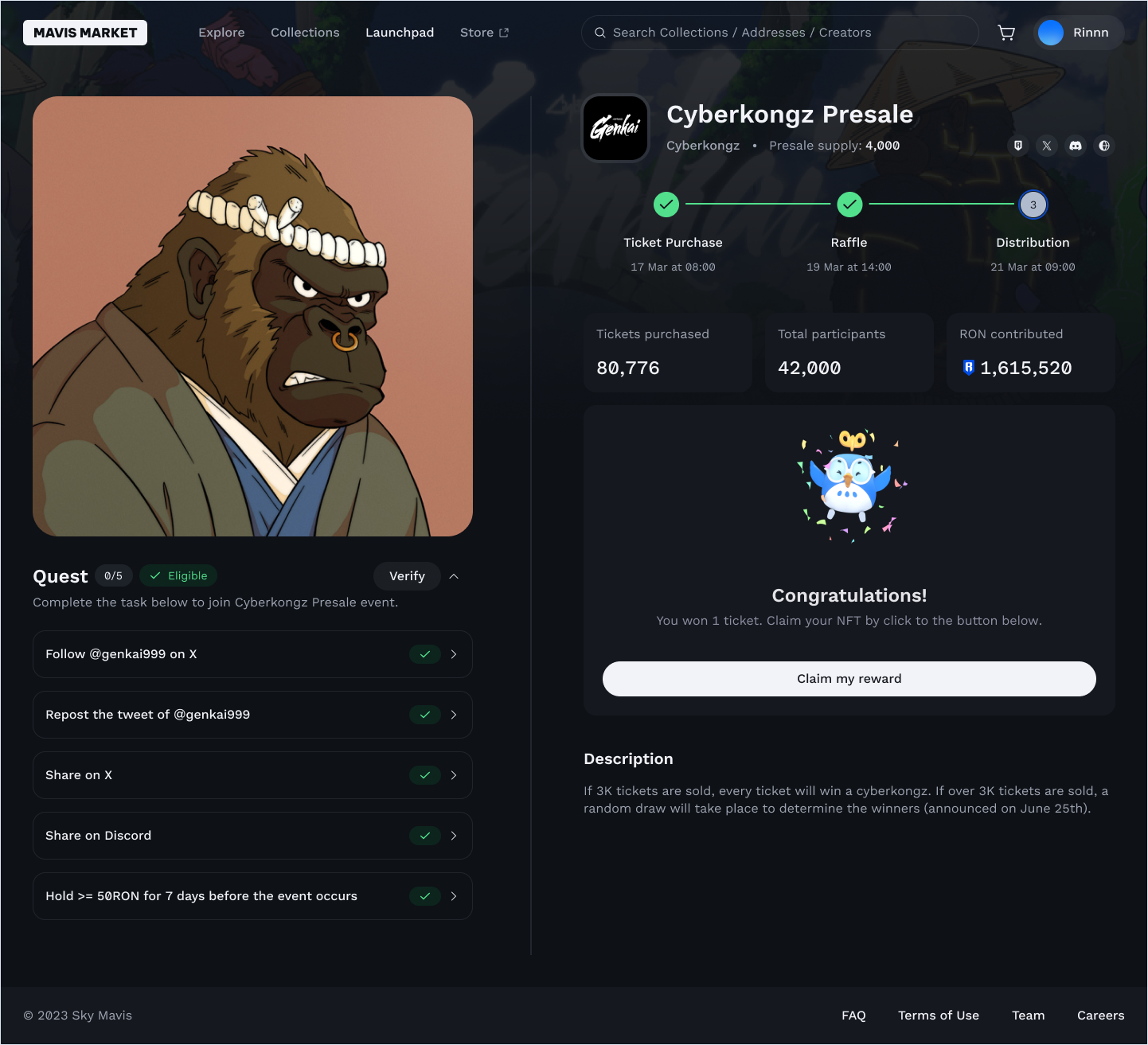The image size is (1148, 1045).
Task: Go to the Collections nav tab
Action: point(305,33)
